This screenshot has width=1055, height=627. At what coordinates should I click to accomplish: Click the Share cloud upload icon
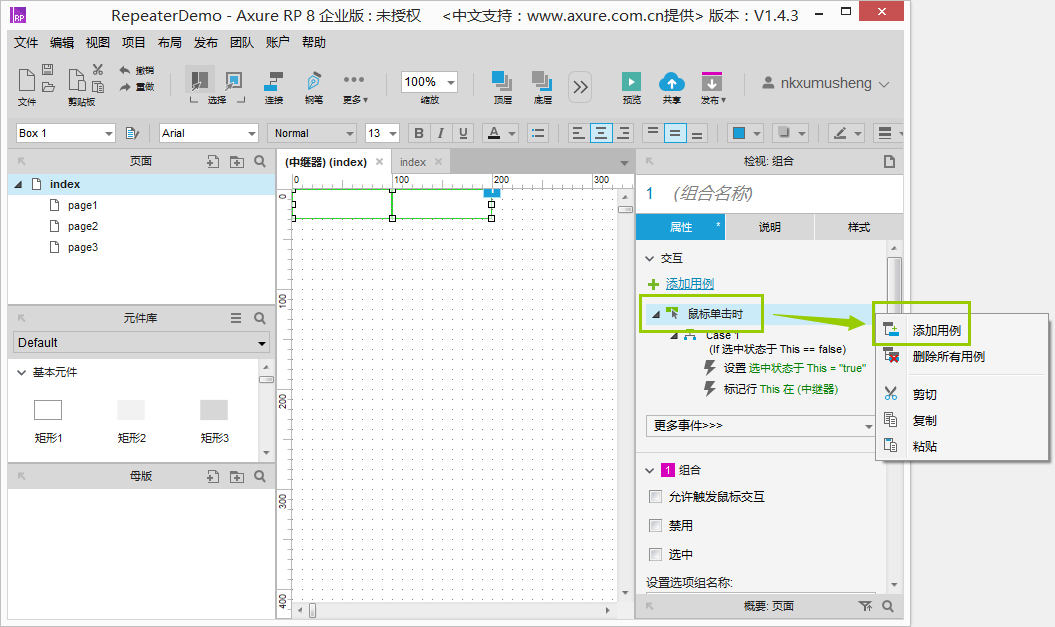671,82
